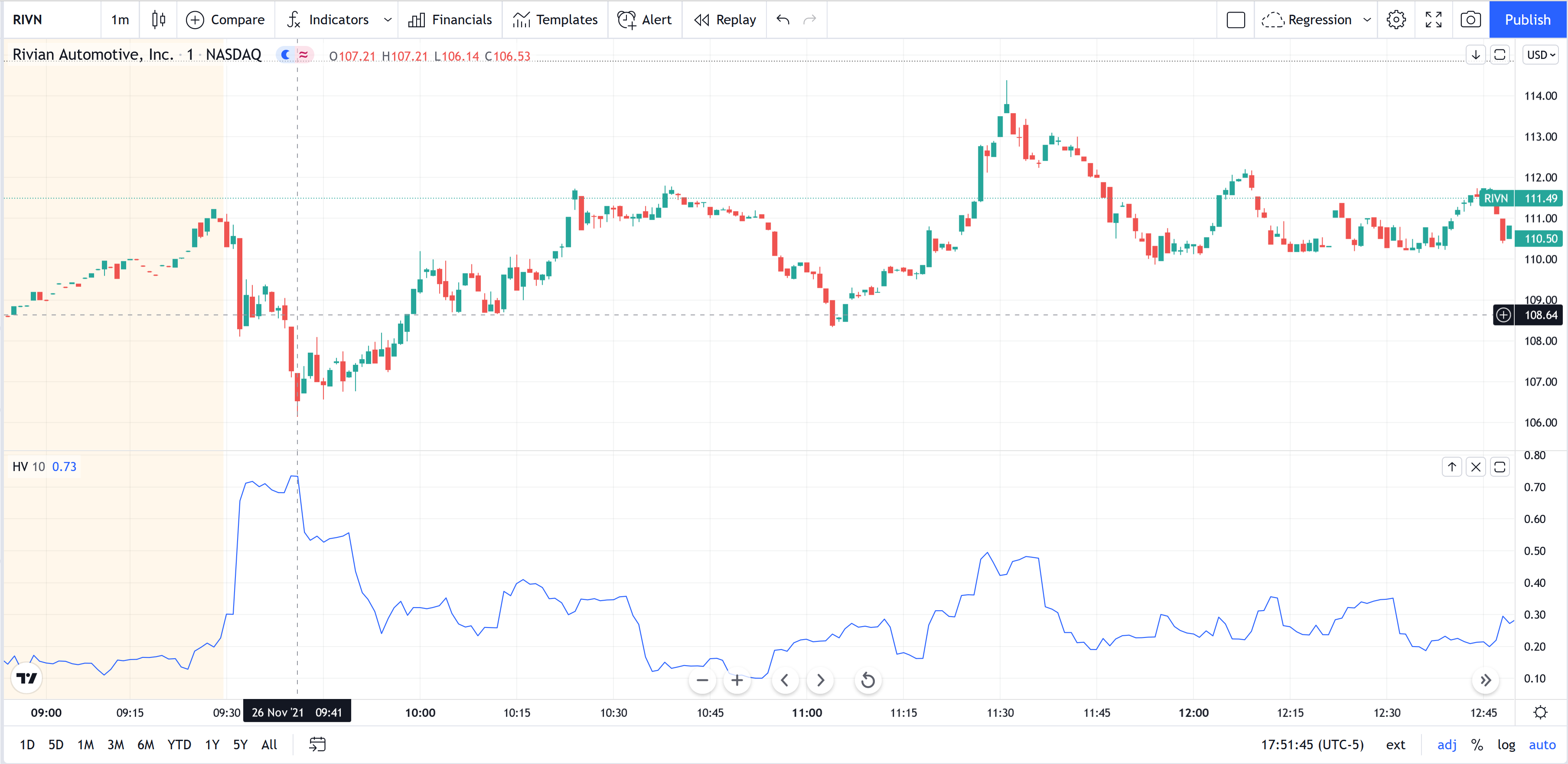Select the HV 10 indicator legend

click(x=29, y=467)
